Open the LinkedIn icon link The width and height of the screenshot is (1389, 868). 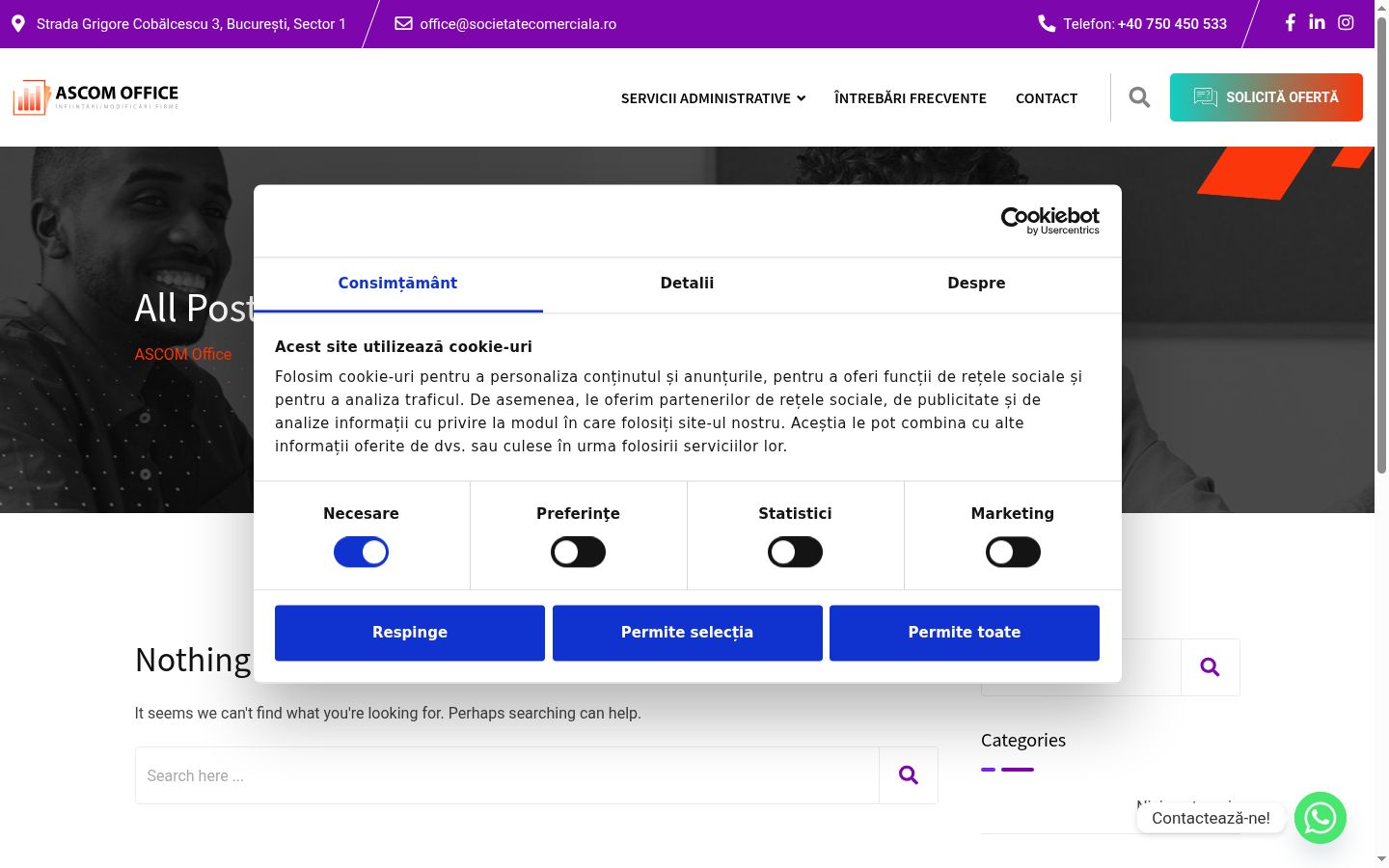[1317, 22]
